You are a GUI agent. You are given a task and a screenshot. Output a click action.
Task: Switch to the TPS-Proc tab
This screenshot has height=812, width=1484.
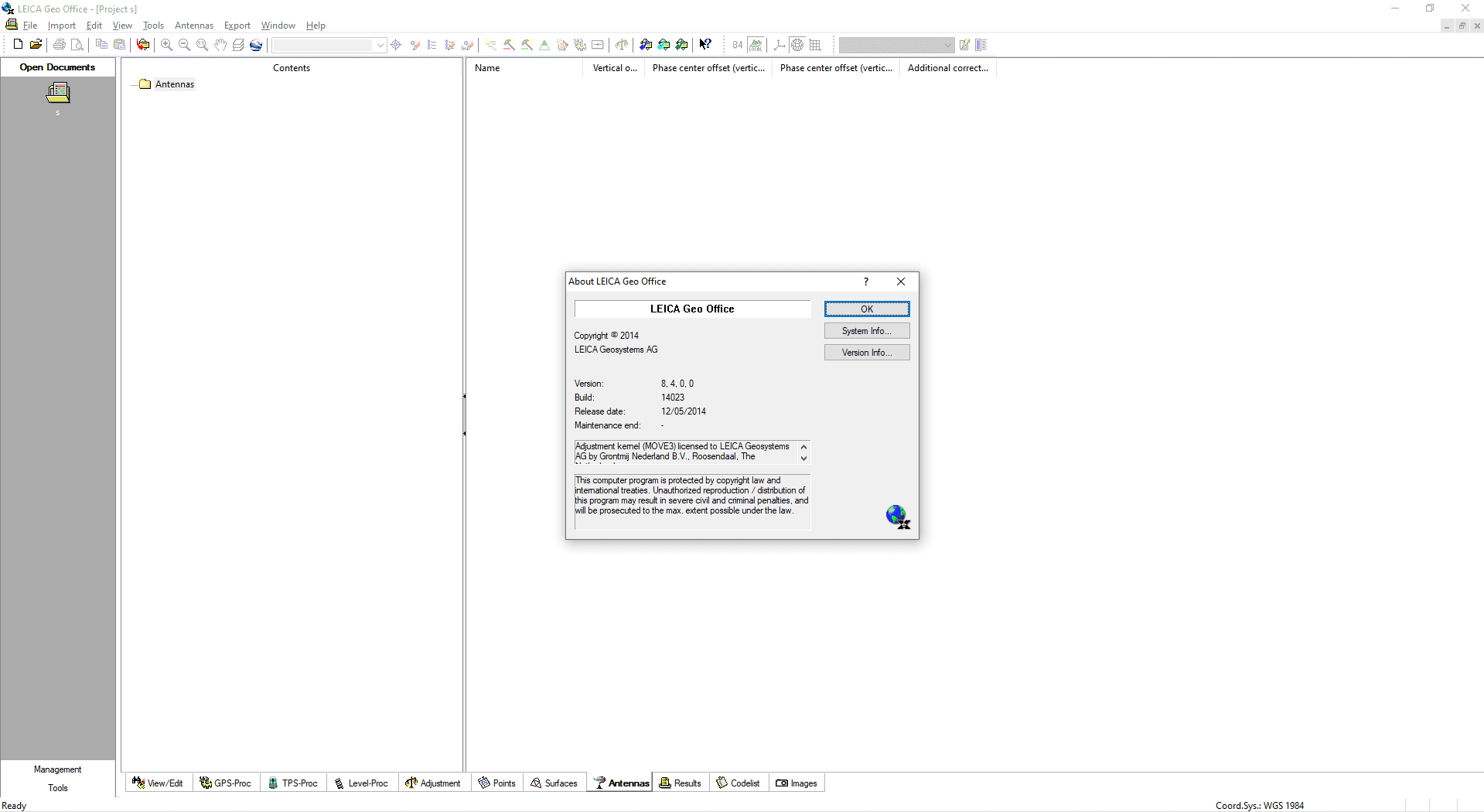[293, 783]
